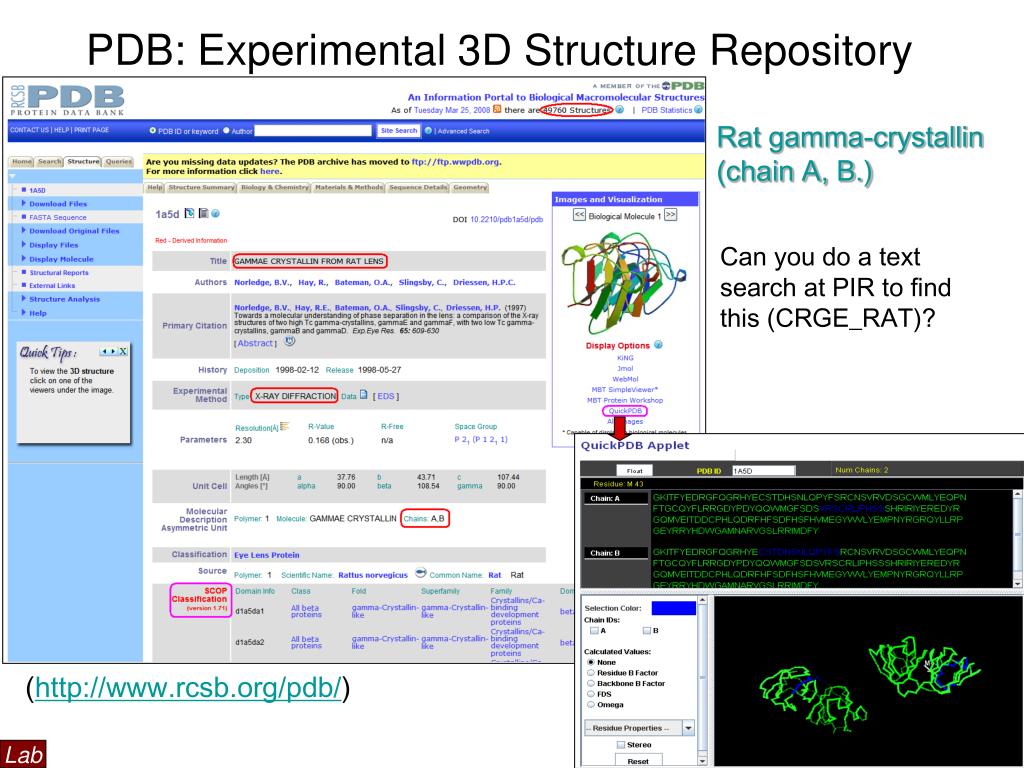Open the Geometry tab
Image resolution: width=1024 pixels, height=768 pixels.
point(470,187)
